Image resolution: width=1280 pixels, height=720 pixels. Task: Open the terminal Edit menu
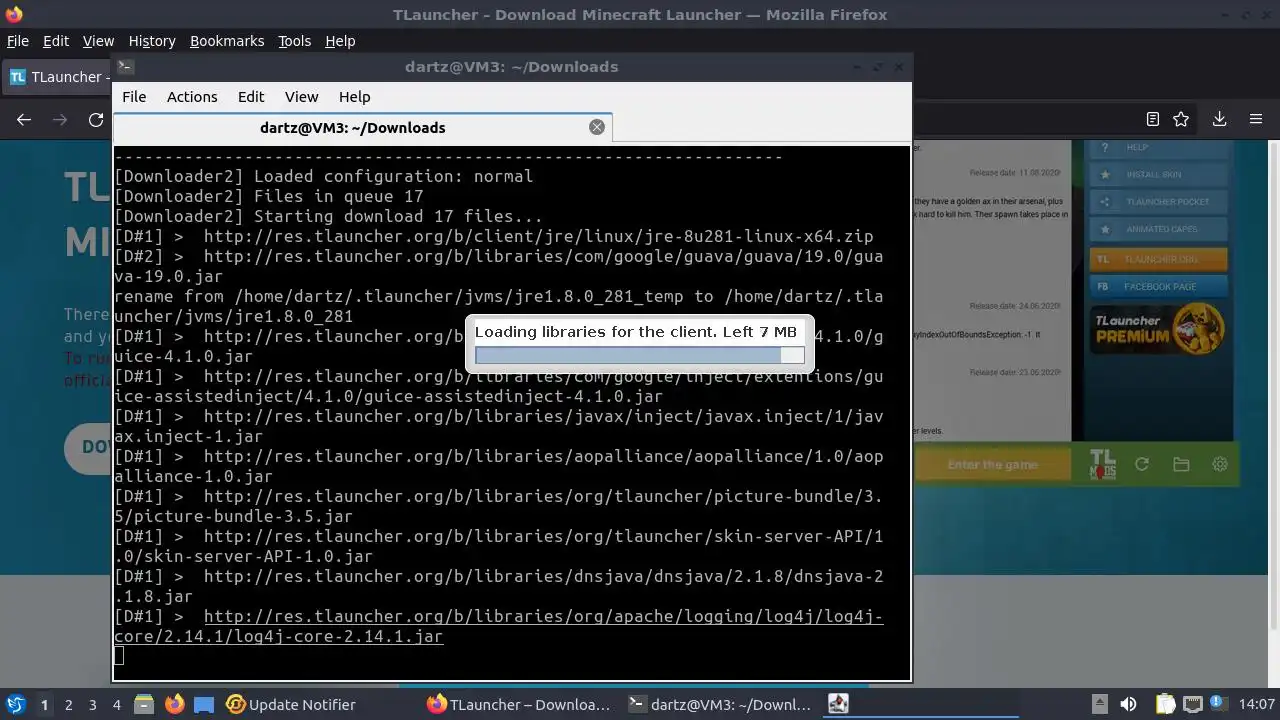click(251, 97)
